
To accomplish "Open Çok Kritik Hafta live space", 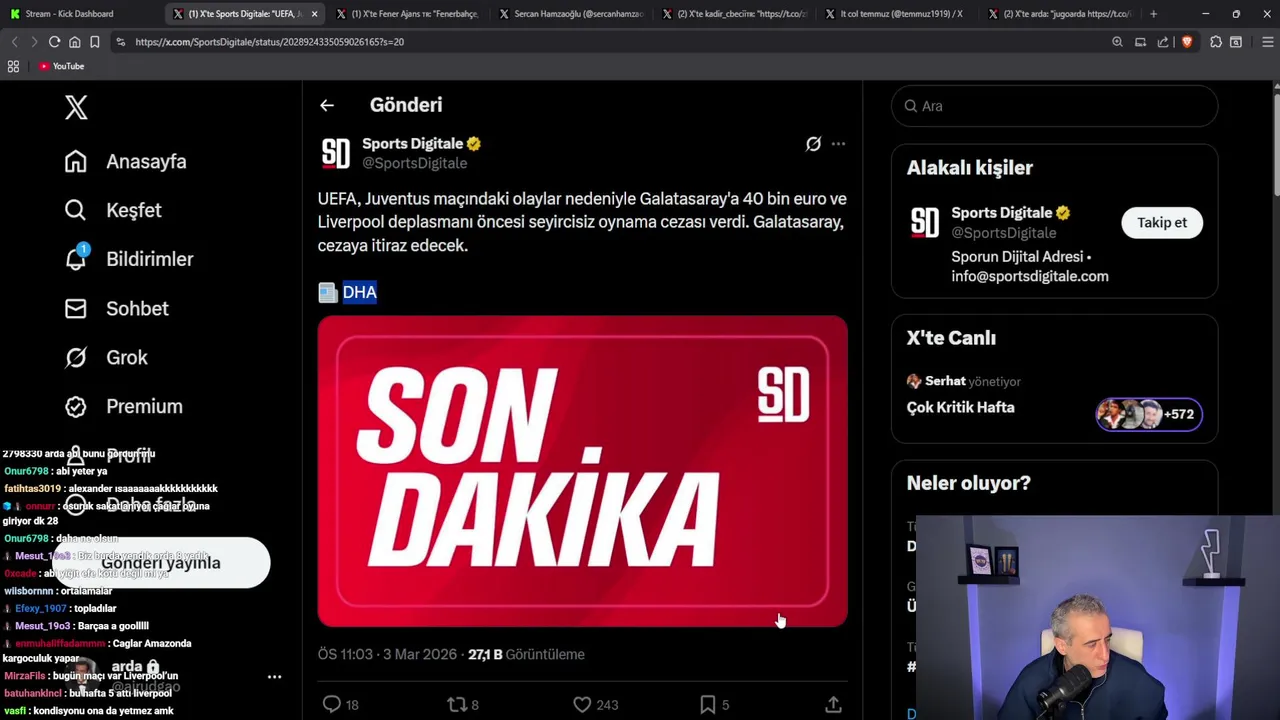I will coord(960,407).
